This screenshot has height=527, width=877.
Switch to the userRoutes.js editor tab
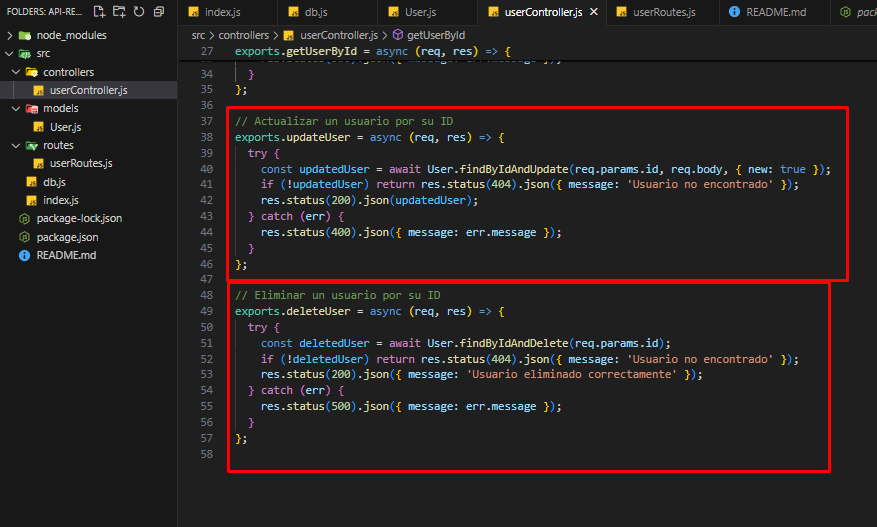663,12
